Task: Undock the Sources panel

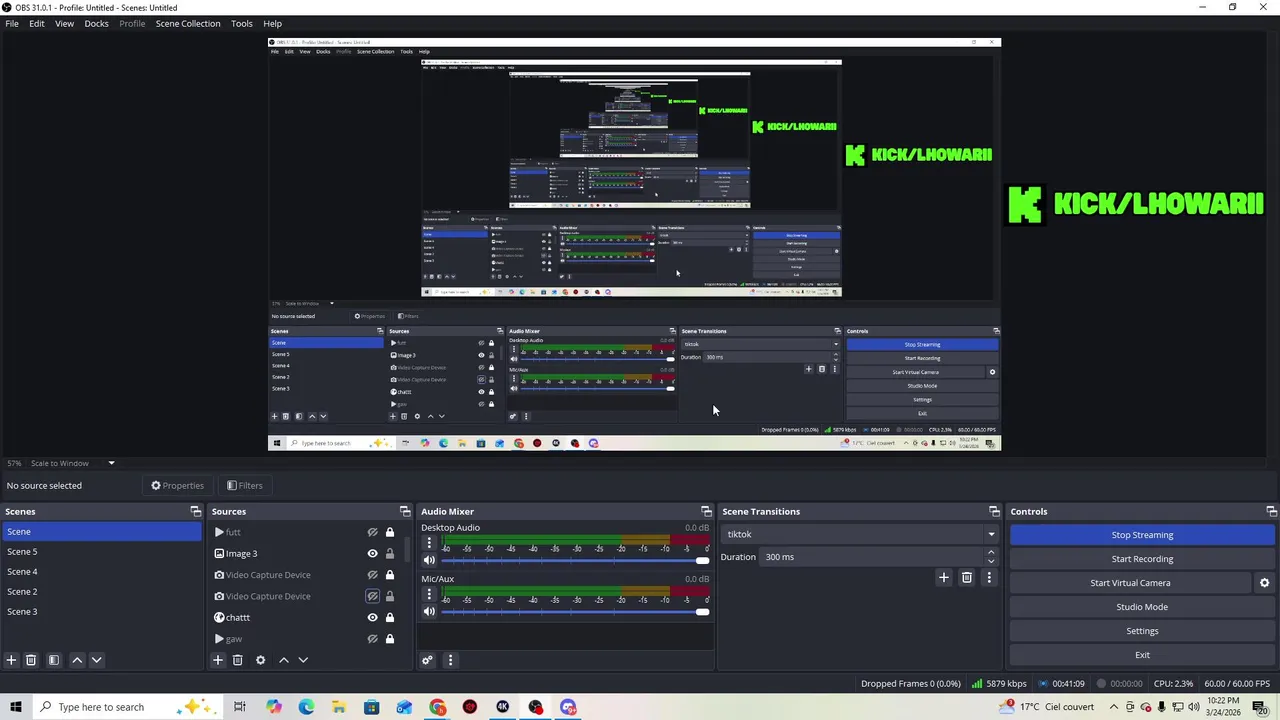Action: coord(405,511)
